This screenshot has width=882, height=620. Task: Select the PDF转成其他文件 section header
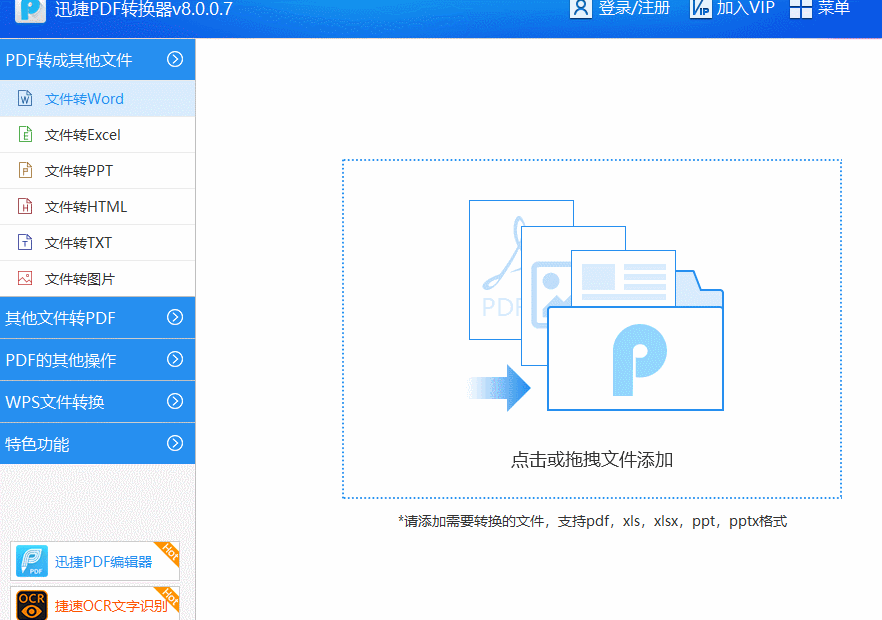tap(97, 59)
